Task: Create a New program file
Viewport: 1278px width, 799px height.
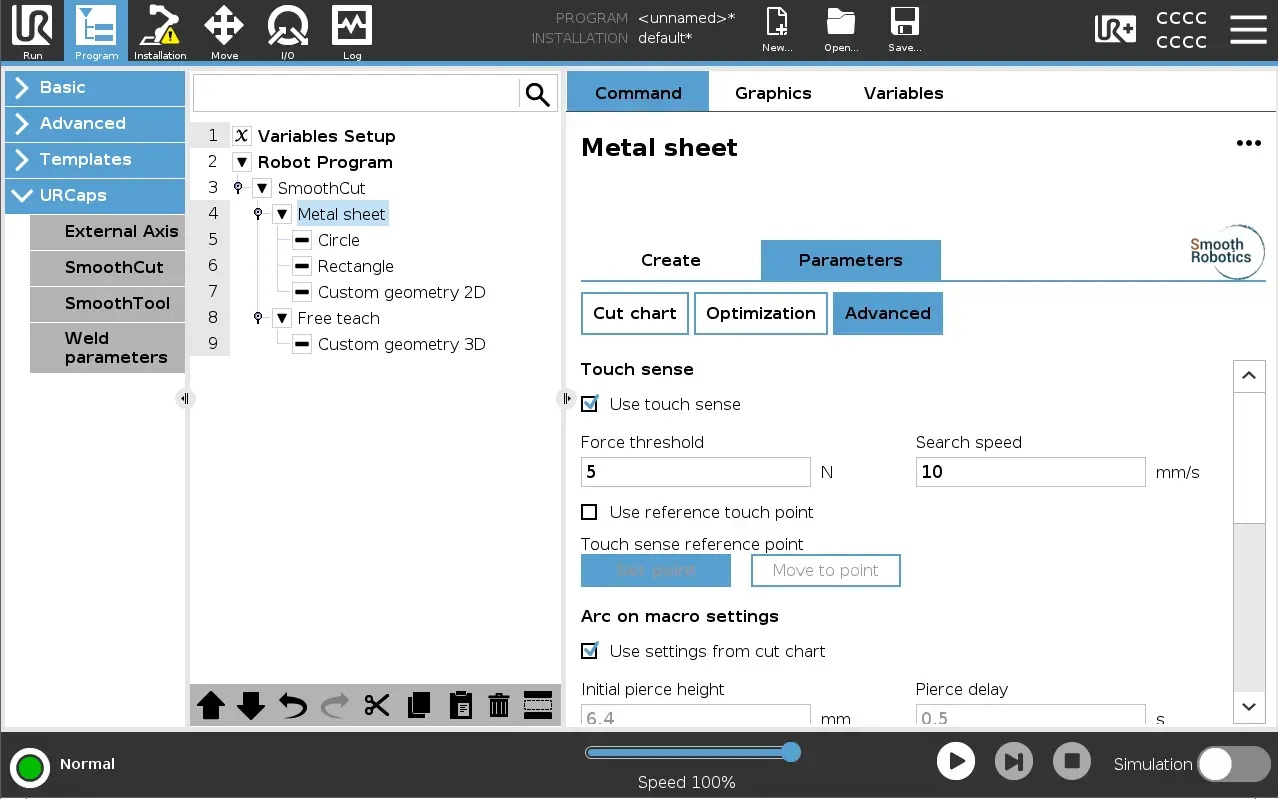Action: point(777,30)
